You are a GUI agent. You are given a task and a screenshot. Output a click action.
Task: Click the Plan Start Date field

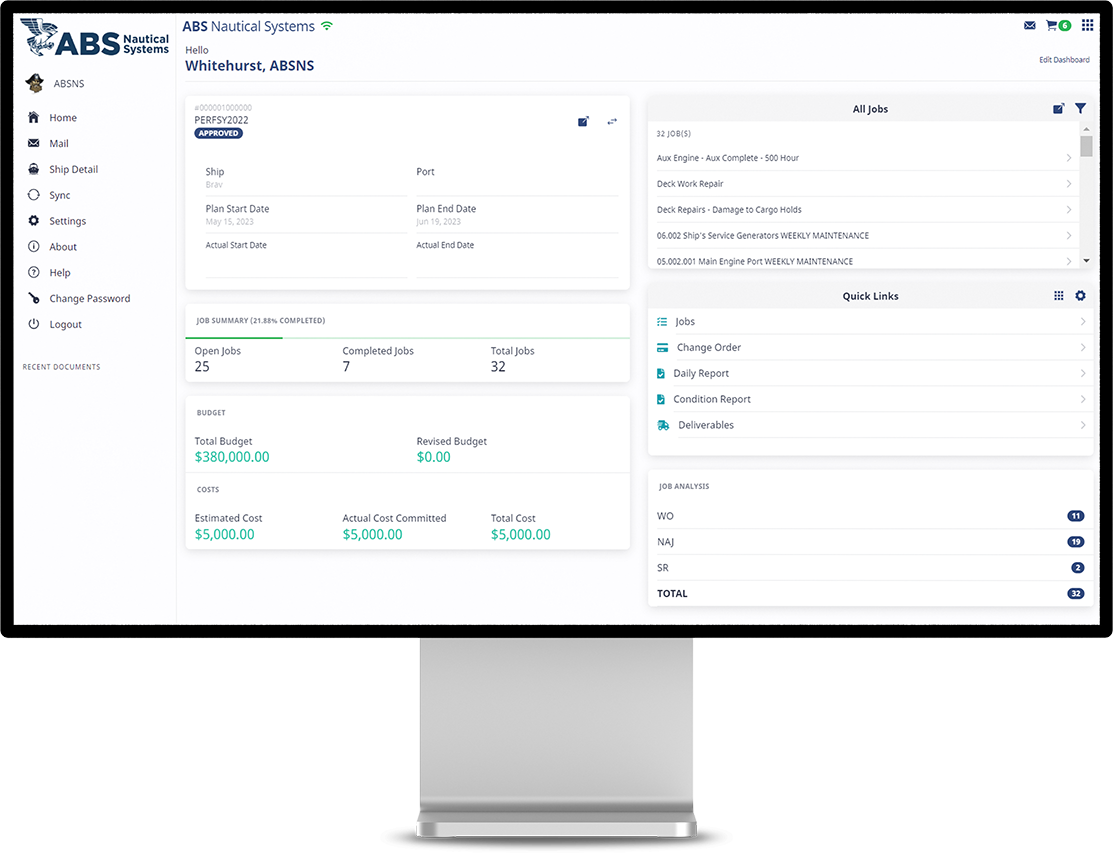[x=306, y=215]
